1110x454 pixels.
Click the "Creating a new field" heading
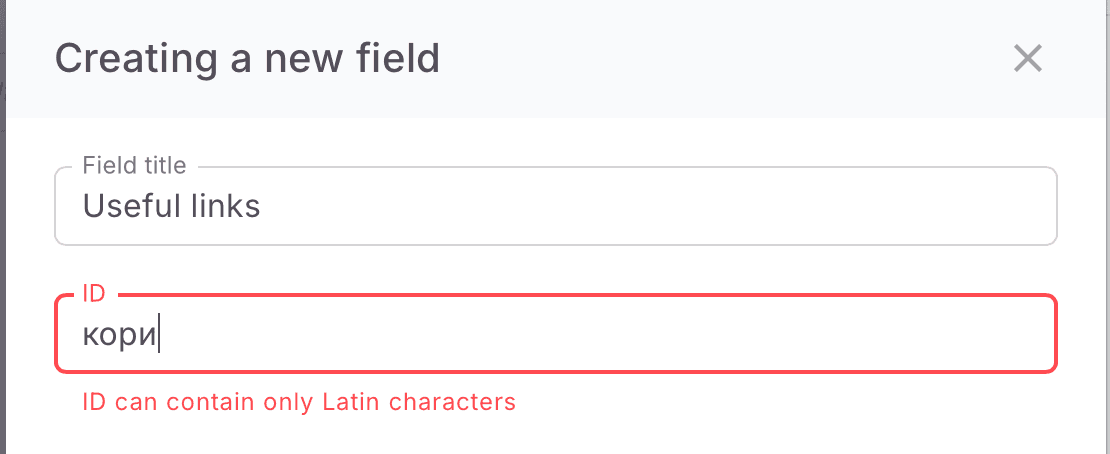click(x=247, y=59)
